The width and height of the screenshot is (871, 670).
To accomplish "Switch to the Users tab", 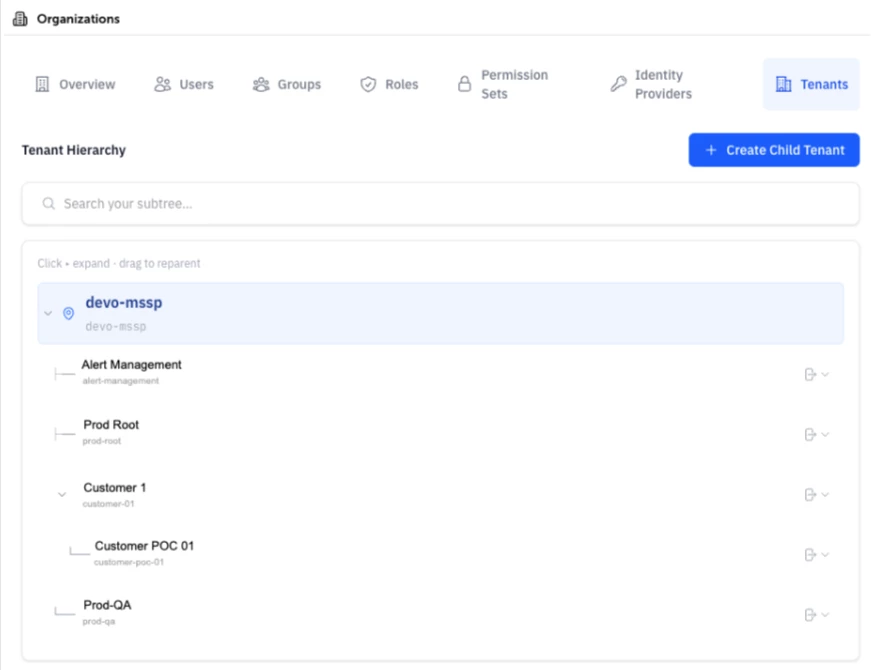I will click(x=184, y=84).
